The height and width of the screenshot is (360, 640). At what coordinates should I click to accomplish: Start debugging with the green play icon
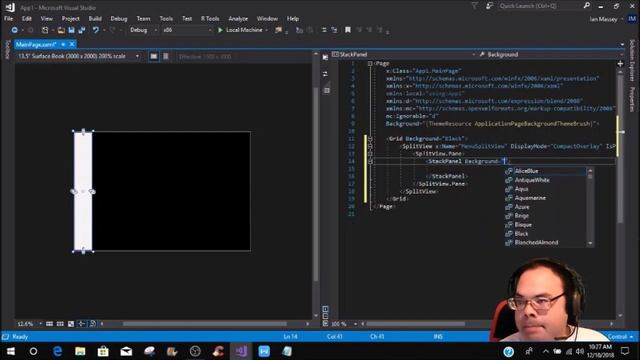220,30
